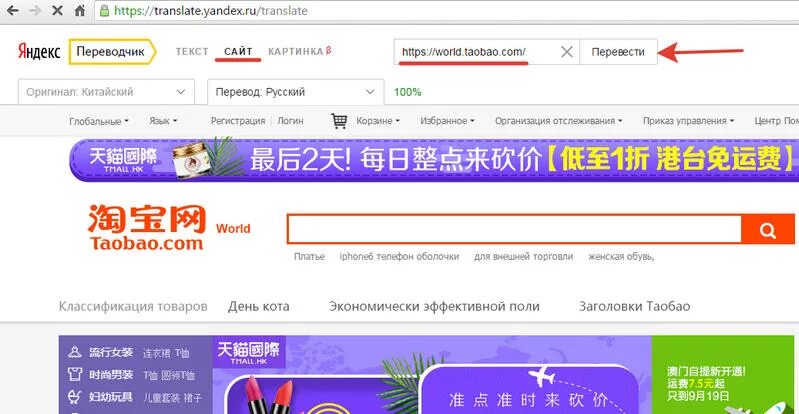Screen dimensions: 799x414
Task: Click the baby stroller category icon
Action: (x=75, y=397)
